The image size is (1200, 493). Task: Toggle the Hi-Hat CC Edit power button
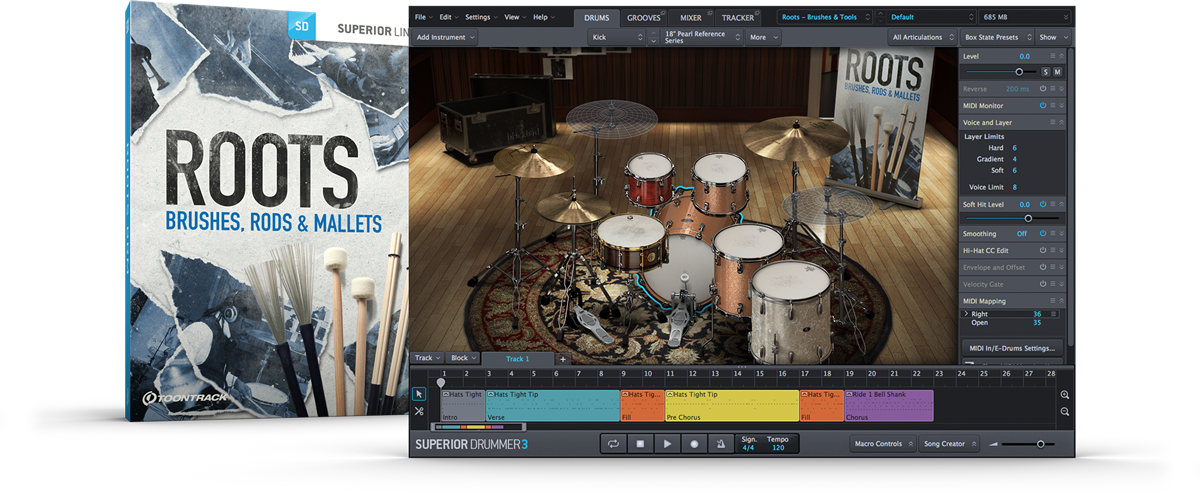coord(1041,250)
